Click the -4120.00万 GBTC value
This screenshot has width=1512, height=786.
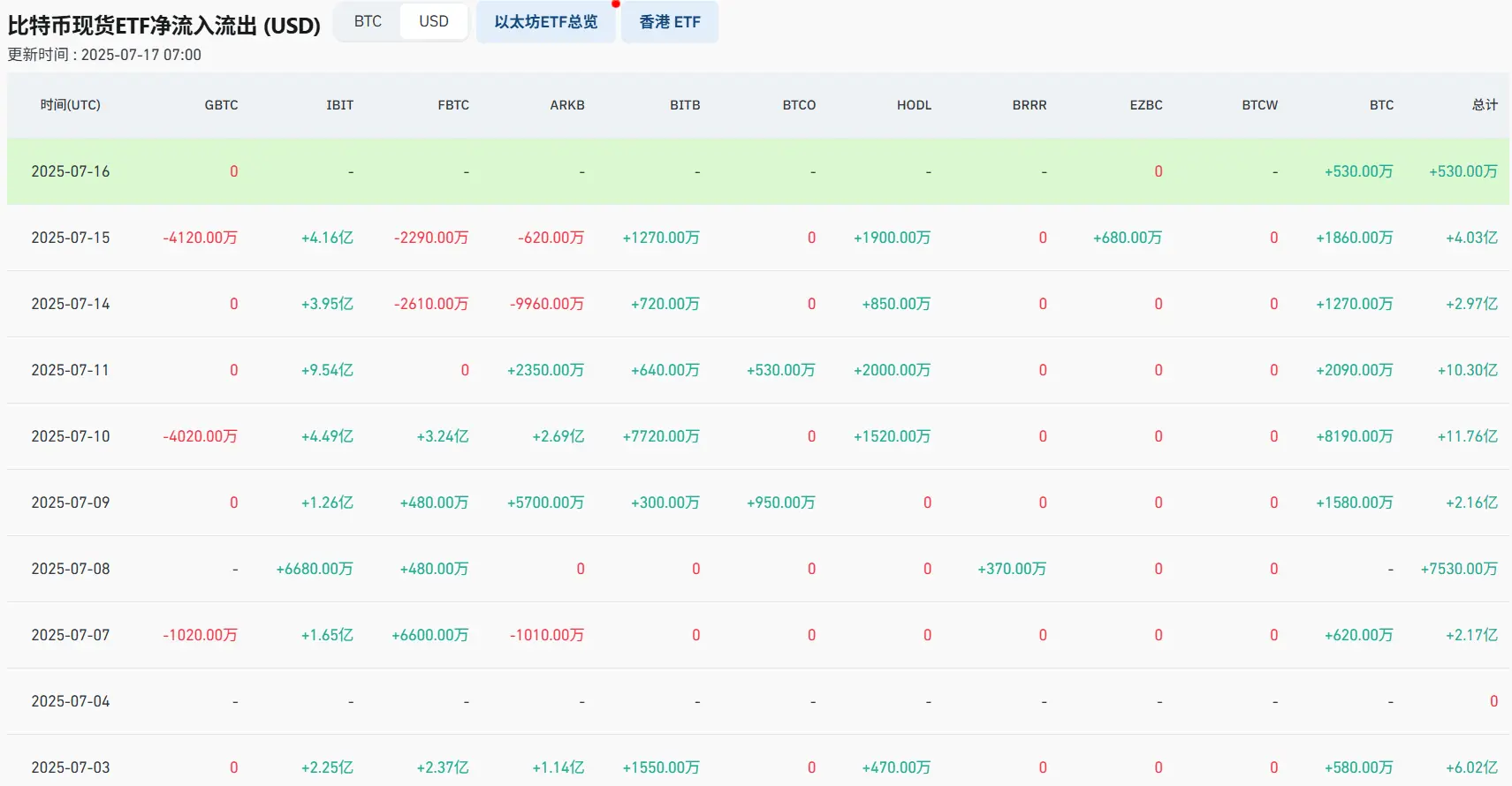point(201,238)
